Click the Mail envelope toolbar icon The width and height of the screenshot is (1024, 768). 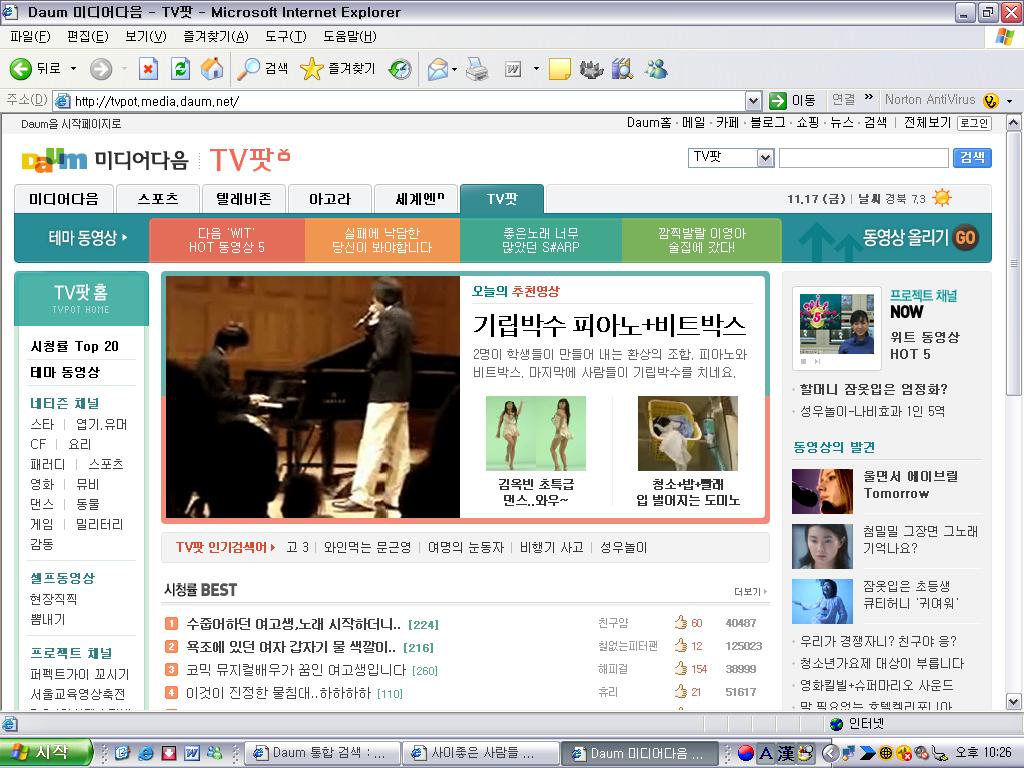[438, 69]
